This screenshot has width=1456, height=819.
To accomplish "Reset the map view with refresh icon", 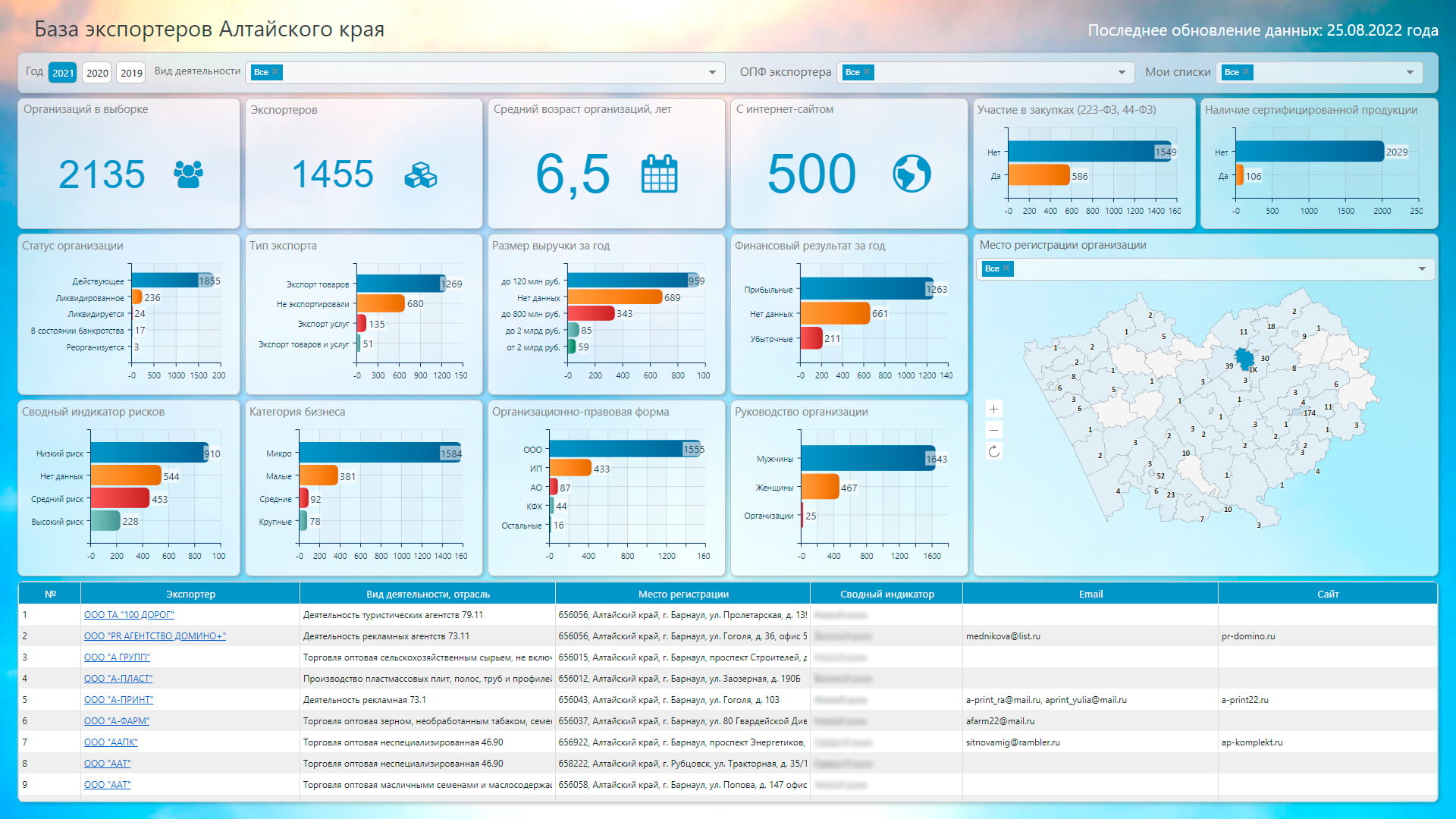I will click(993, 451).
